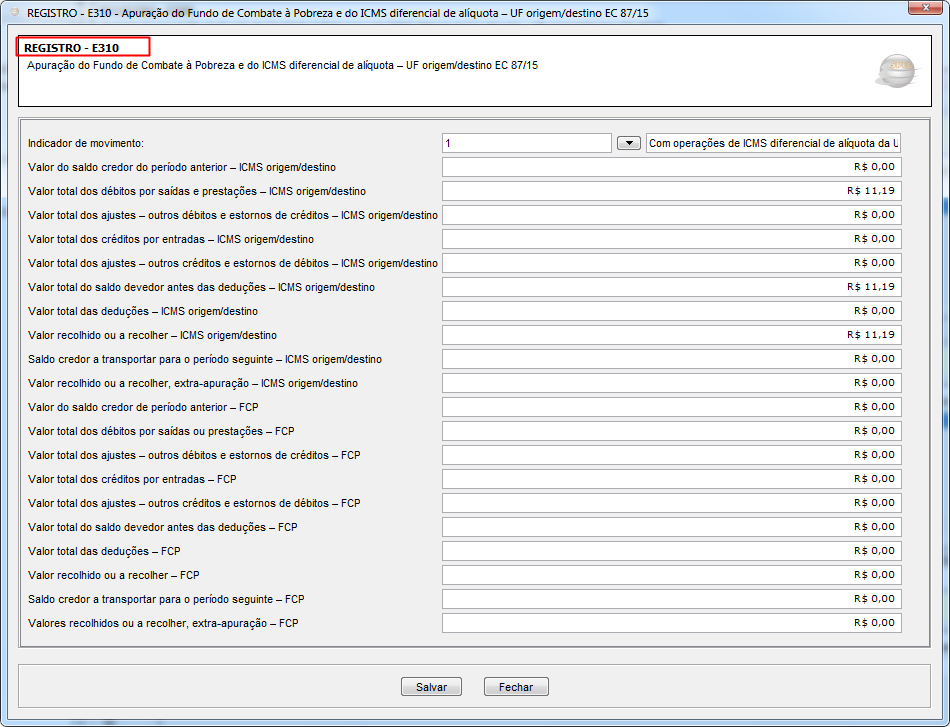Click total débitos por saídas FCP field
The image size is (950, 727).
(671, 431)
